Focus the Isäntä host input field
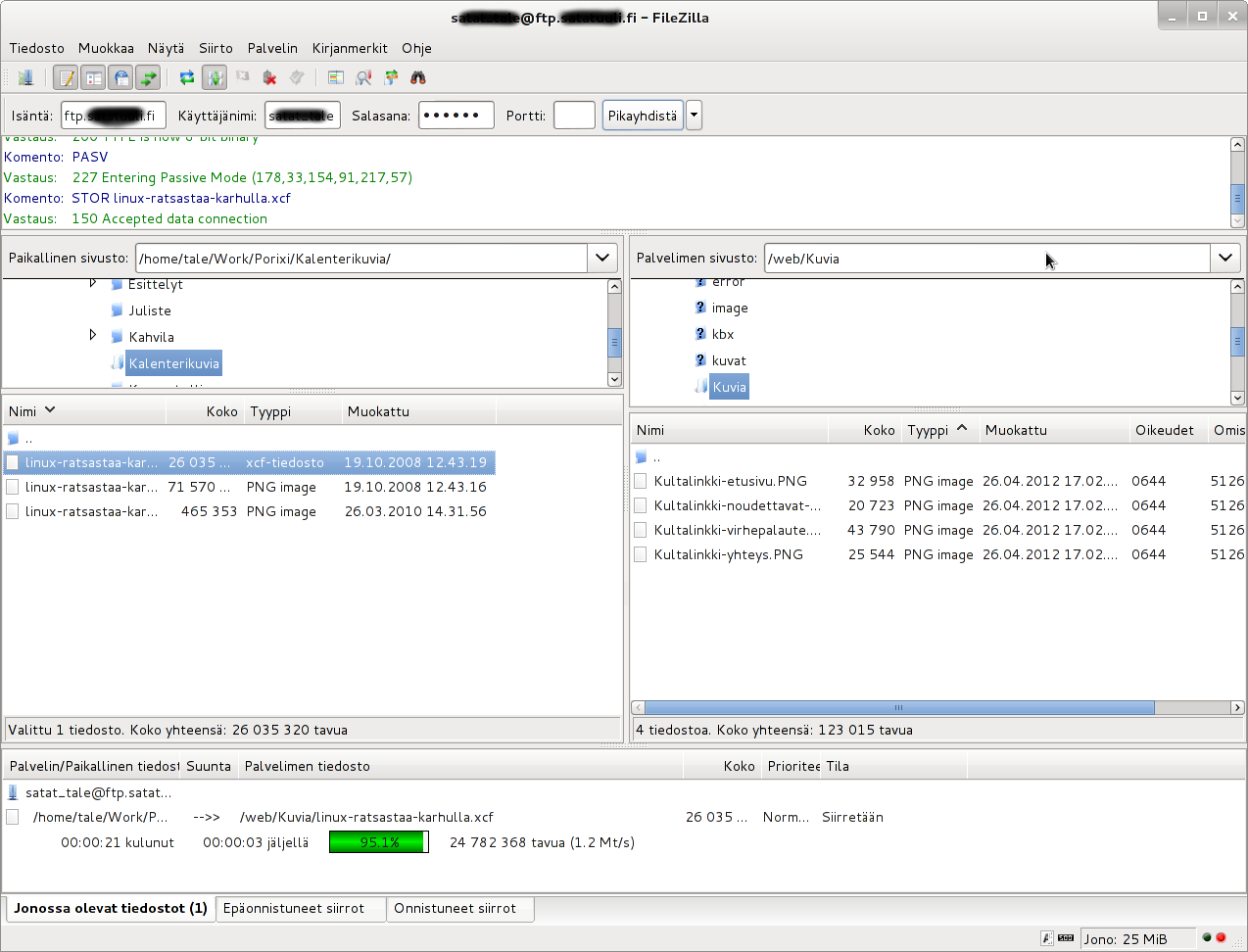Screen dimensions: 1248x952 coord(114,116)
